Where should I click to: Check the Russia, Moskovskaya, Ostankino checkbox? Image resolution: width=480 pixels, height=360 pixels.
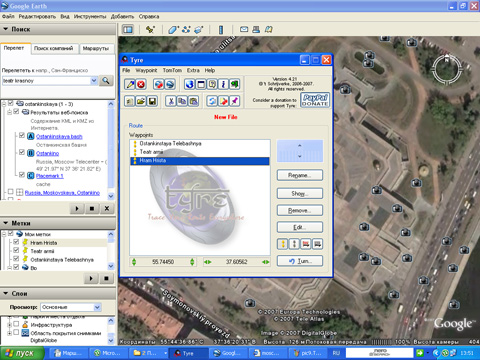11,192
